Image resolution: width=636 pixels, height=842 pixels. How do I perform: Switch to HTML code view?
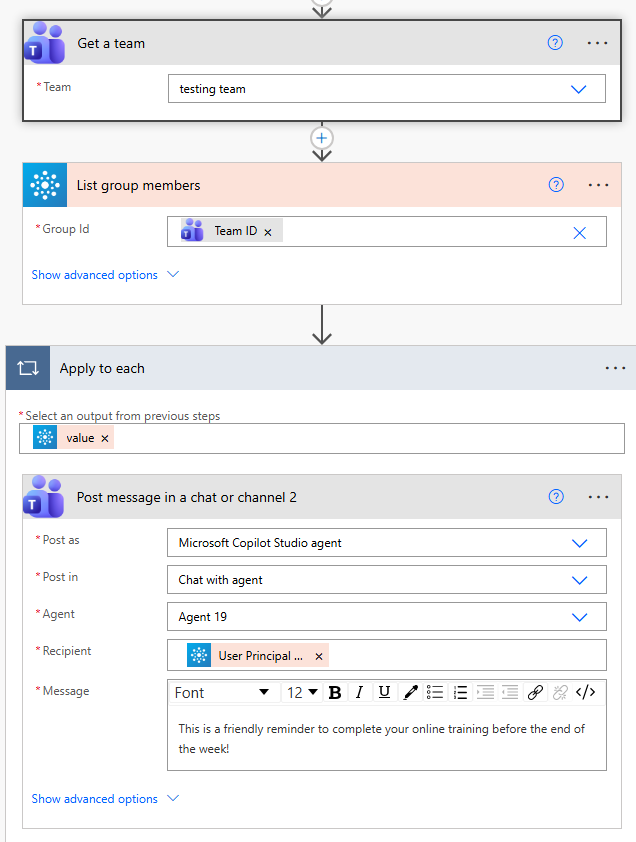tap(586, 693)
